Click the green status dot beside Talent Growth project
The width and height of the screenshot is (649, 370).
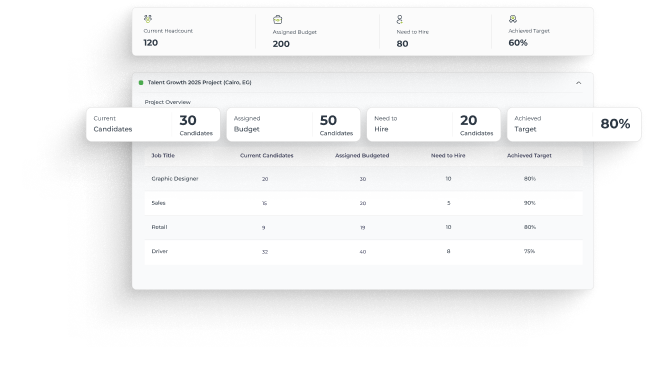[x=141, y=83]
